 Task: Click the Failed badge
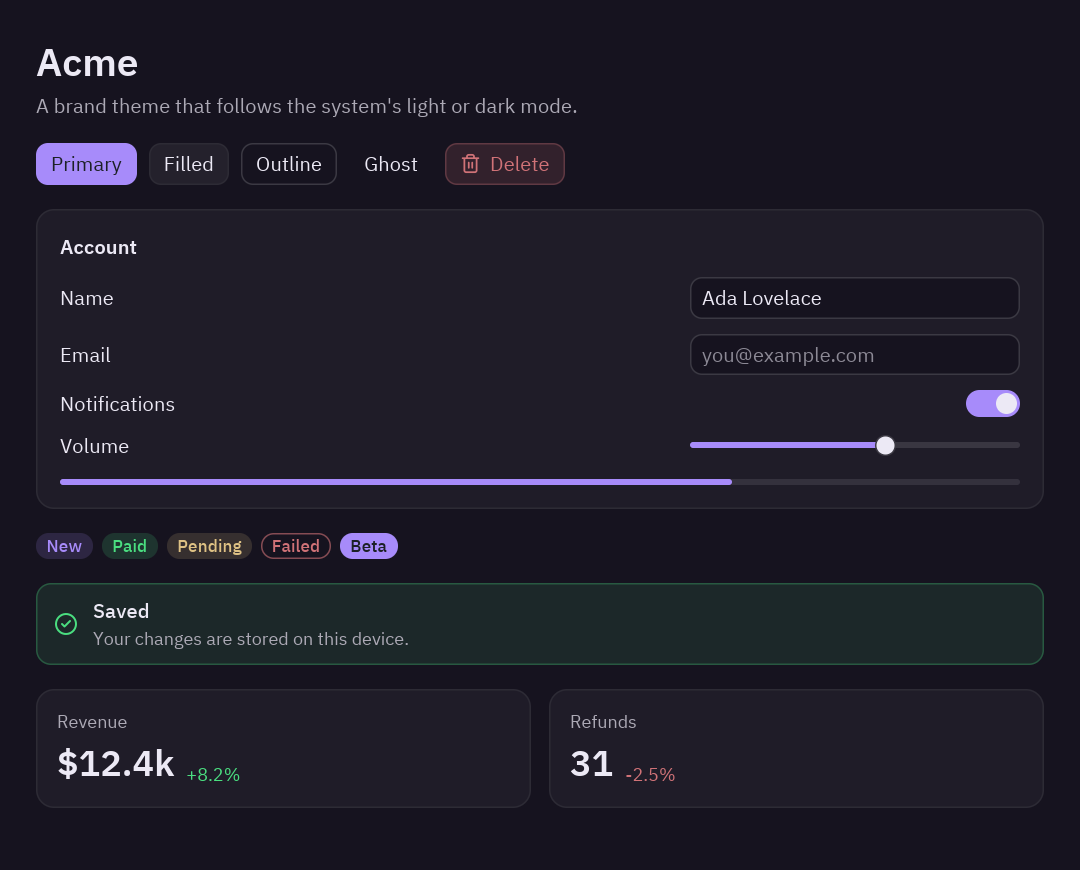tap(295, 546)
